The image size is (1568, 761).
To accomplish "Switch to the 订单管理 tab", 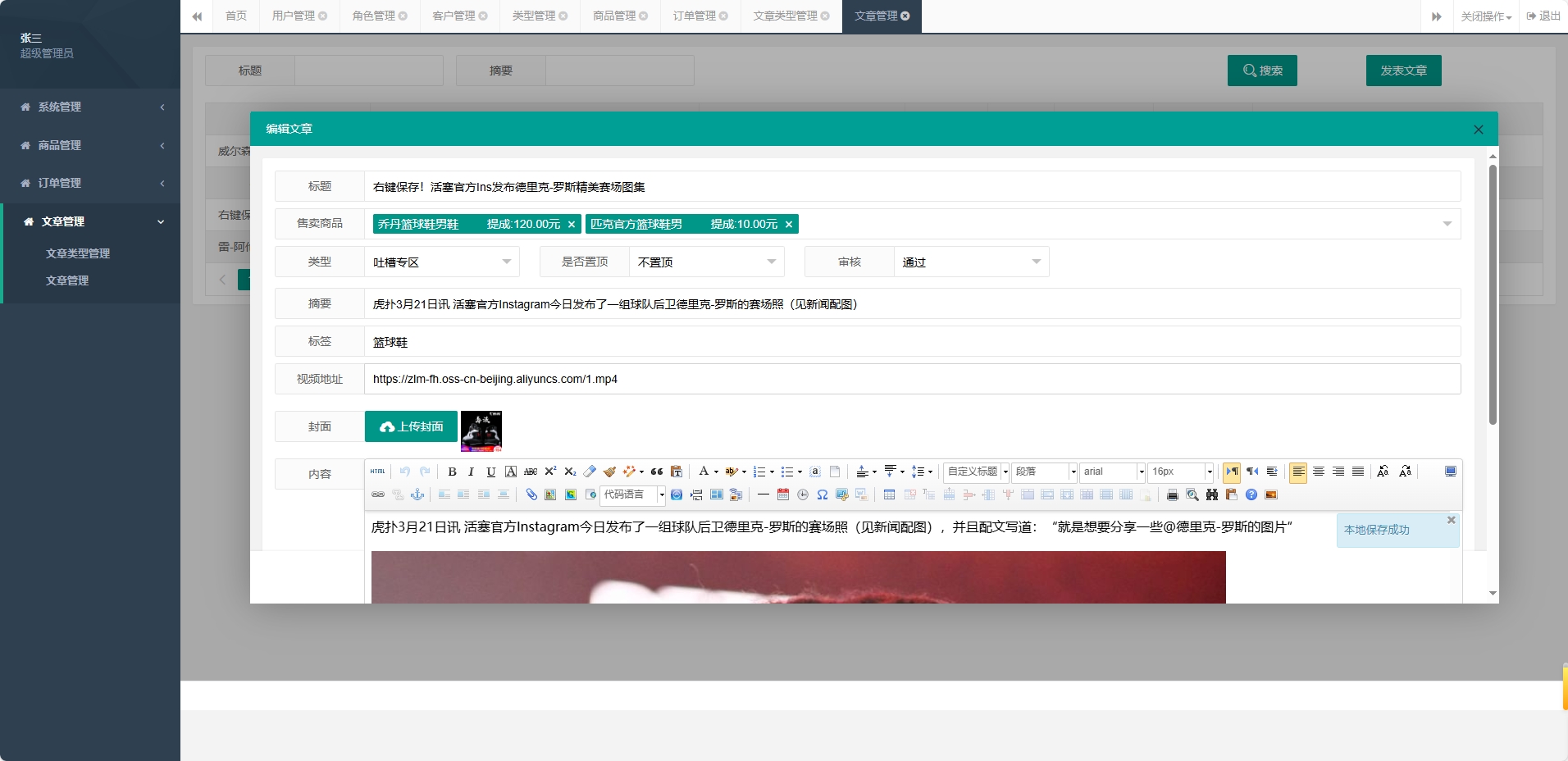I will click(700, 16).
